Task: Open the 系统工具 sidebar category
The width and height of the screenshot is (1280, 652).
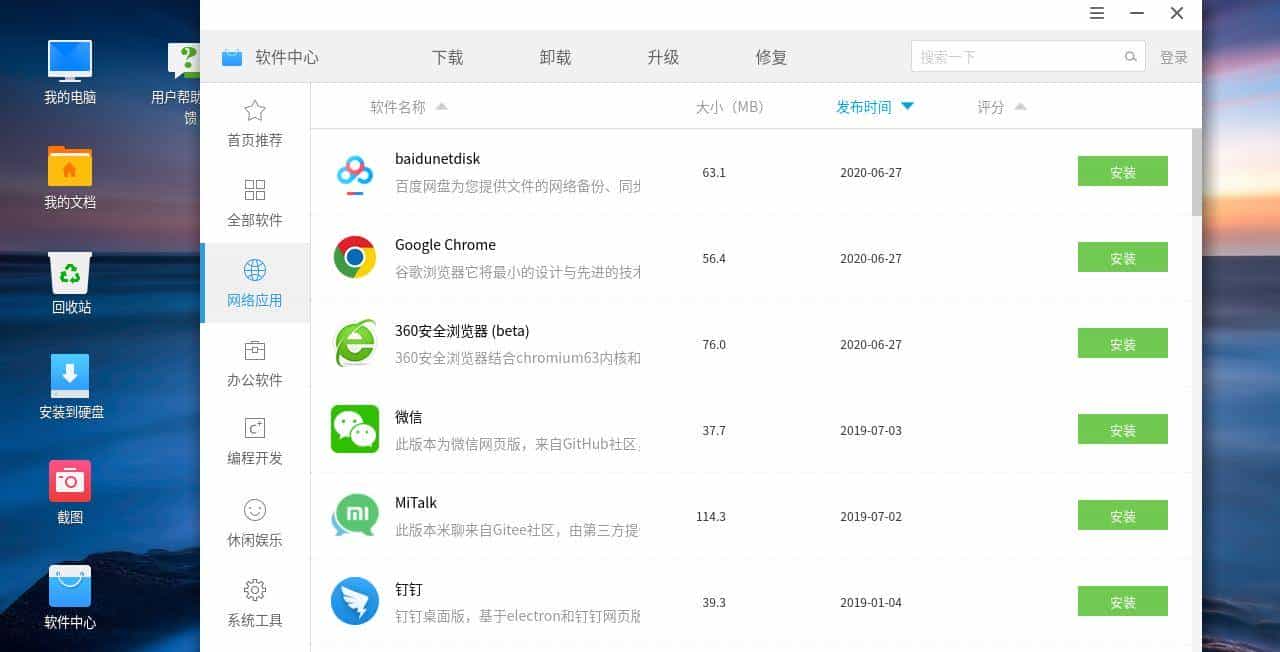Action: pyautogui.click(x=255, y=600)
